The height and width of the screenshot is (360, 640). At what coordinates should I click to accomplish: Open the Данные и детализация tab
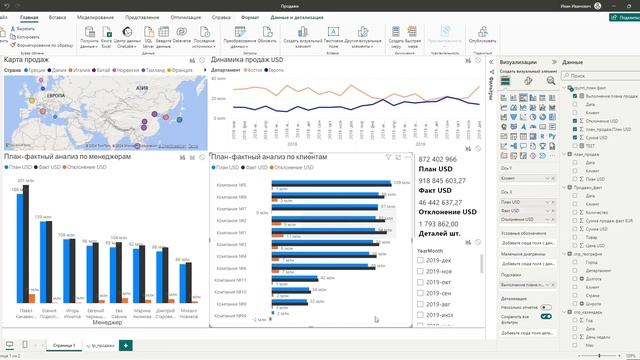coord(297,18)
